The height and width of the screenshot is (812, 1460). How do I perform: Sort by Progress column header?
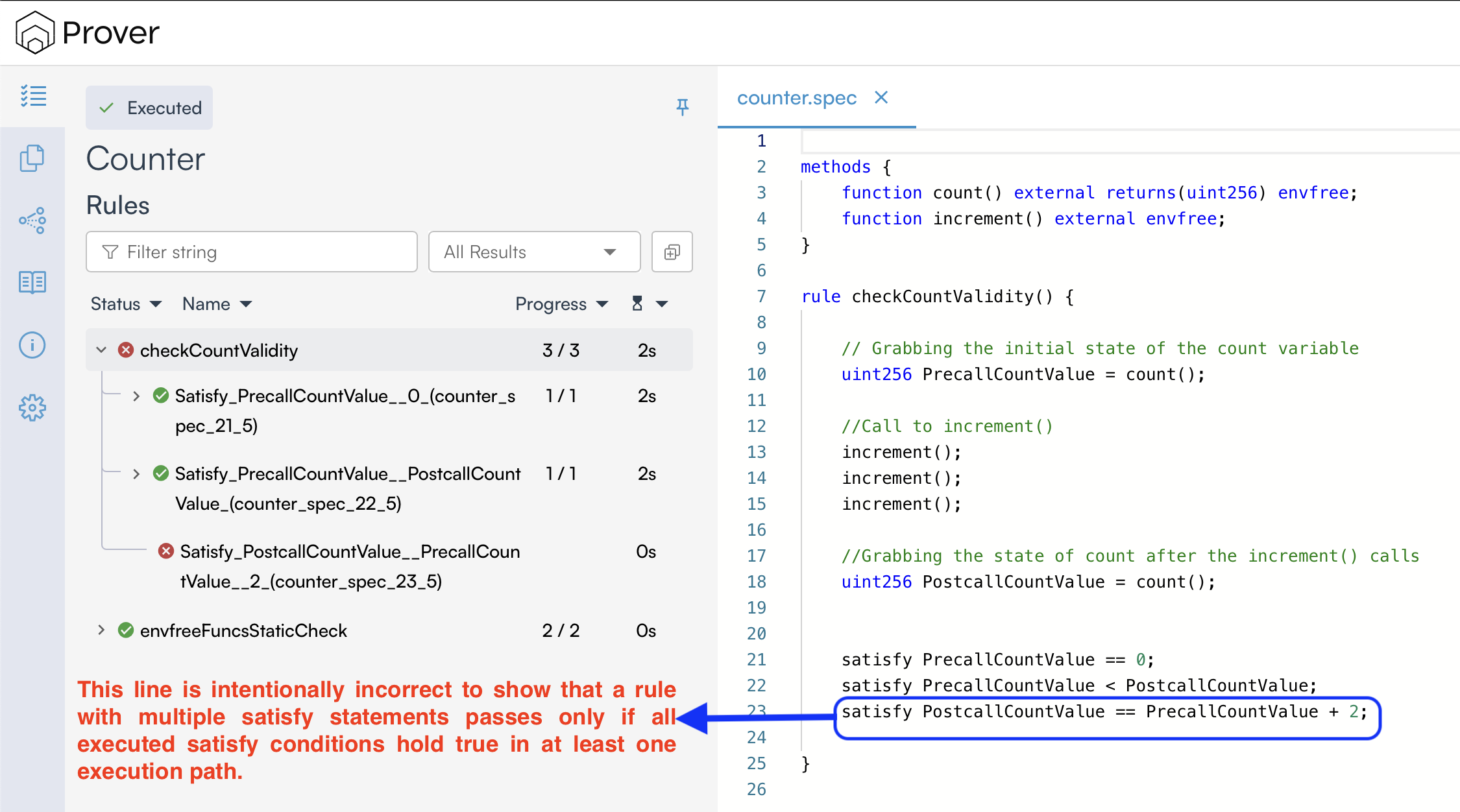[x=561, y=304]
